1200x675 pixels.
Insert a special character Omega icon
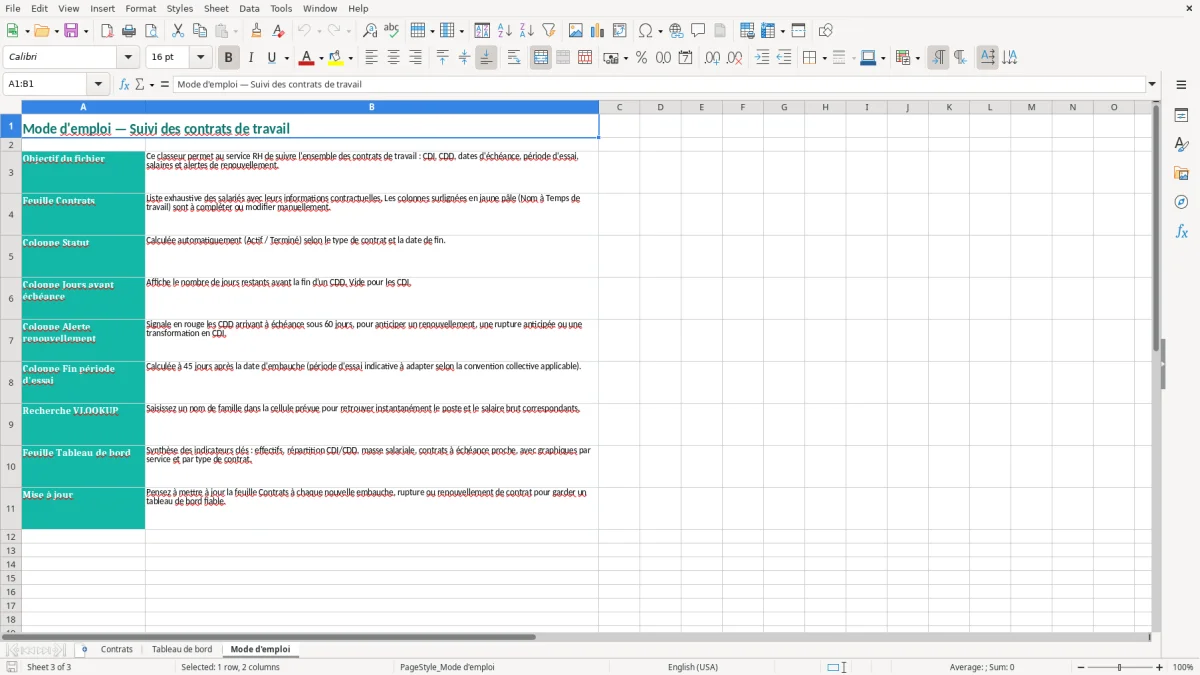[645, 31]
